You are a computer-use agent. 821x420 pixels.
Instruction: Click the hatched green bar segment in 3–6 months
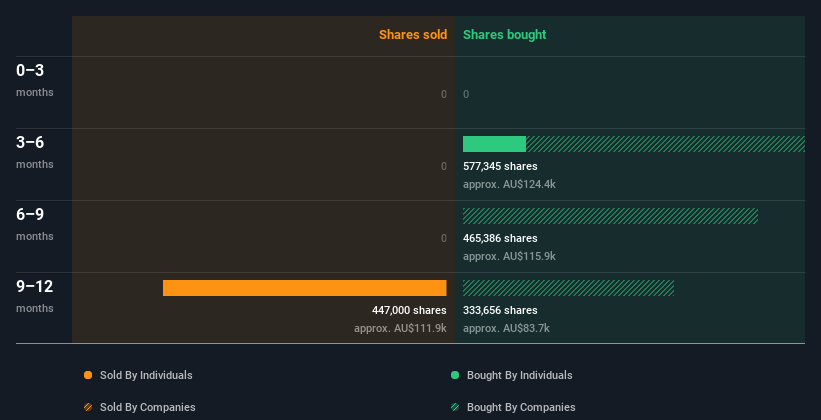(x=665, y=144)
